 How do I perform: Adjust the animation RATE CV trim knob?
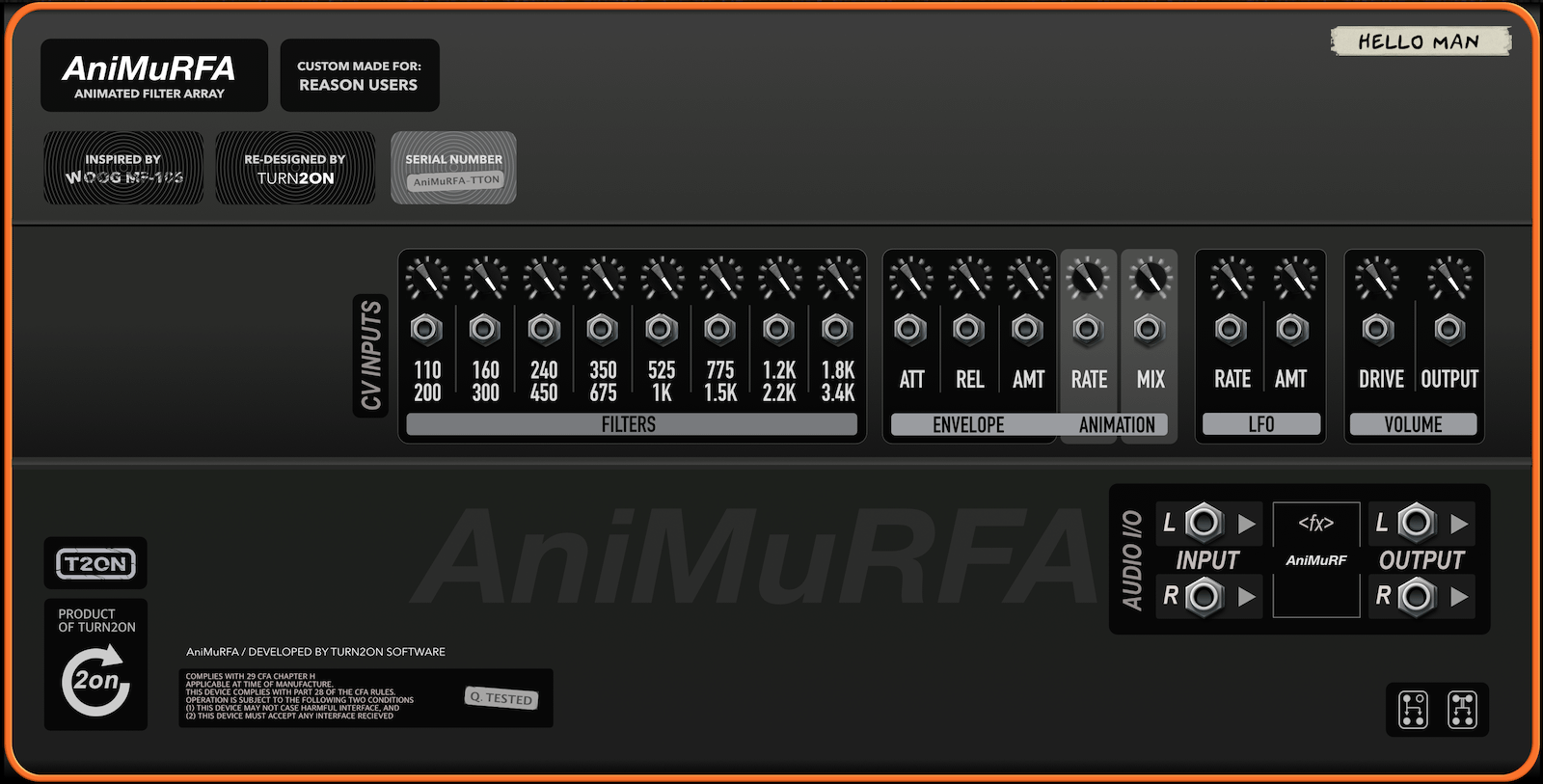(1088, 279)
